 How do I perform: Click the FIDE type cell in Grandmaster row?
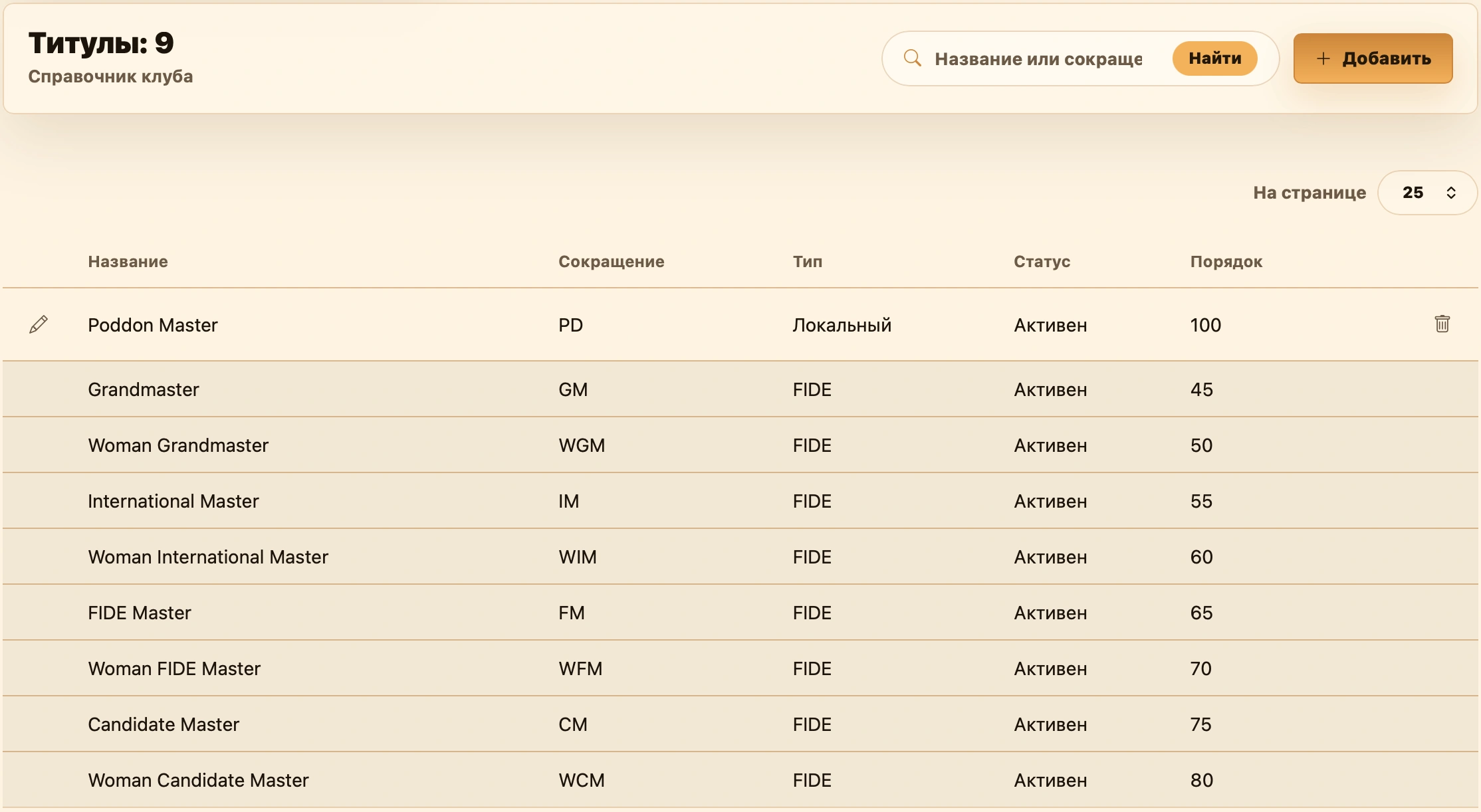coord(812,389)
